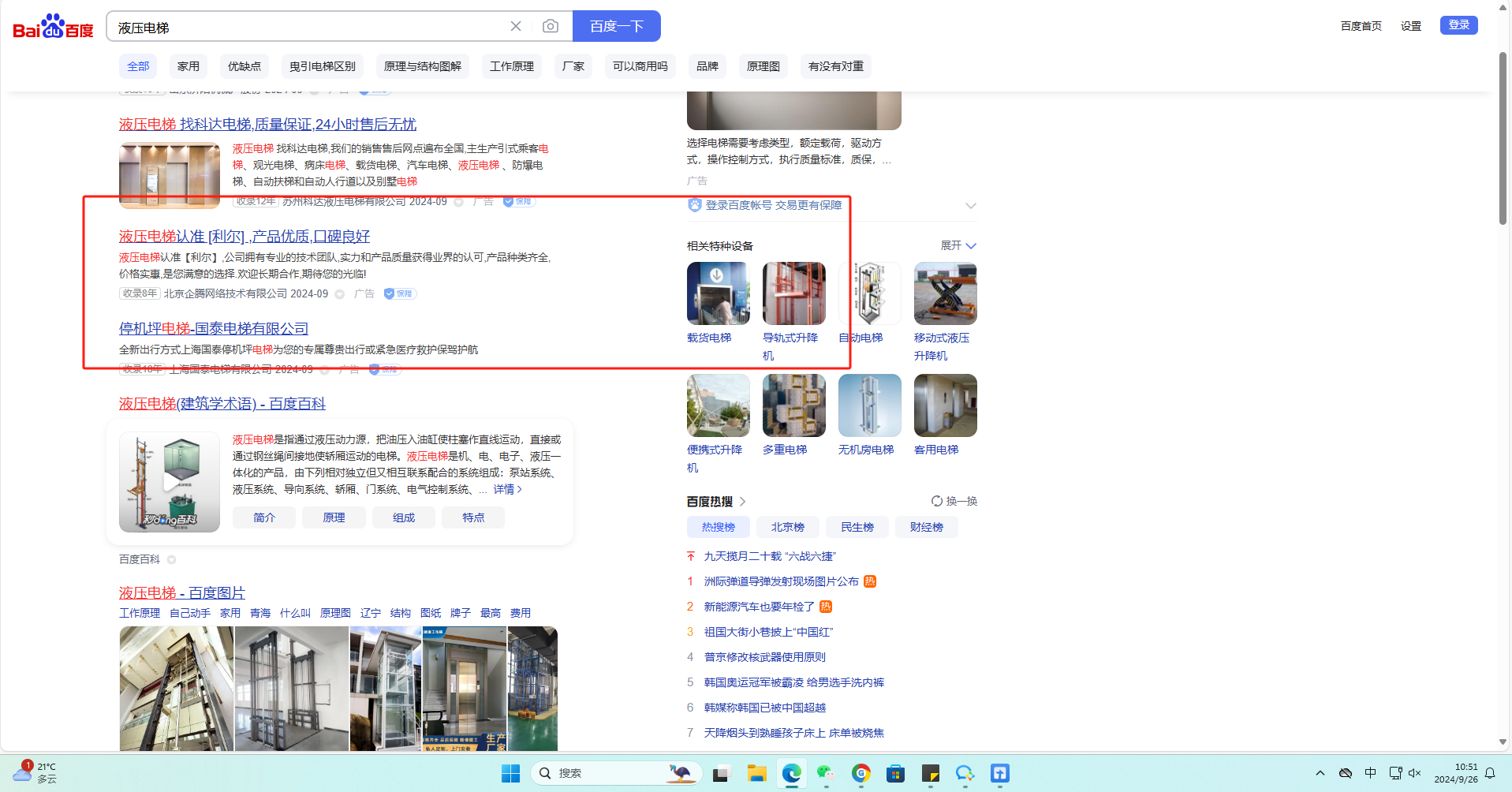Switch to 北京榜 tab

(x=788, y=527)
